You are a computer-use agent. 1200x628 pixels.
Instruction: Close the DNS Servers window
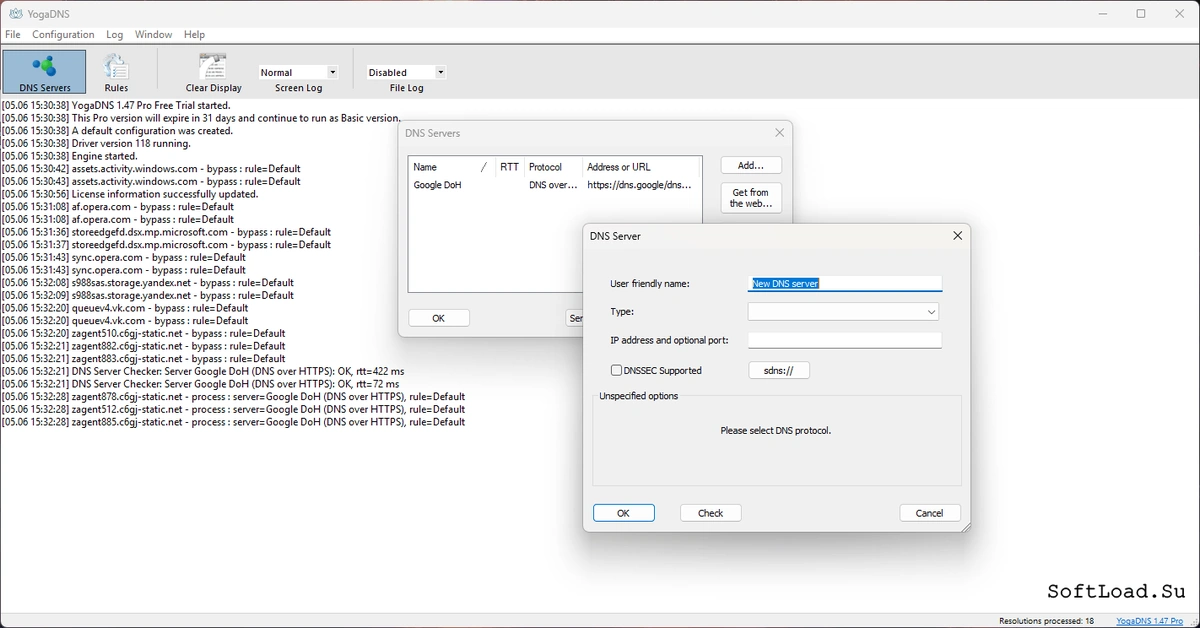780,133
